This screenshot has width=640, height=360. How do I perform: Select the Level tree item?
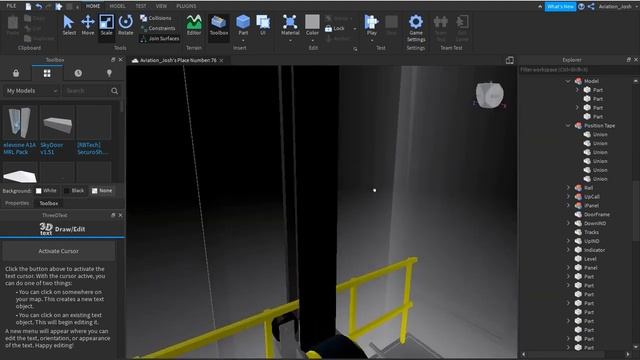[590, 259]
